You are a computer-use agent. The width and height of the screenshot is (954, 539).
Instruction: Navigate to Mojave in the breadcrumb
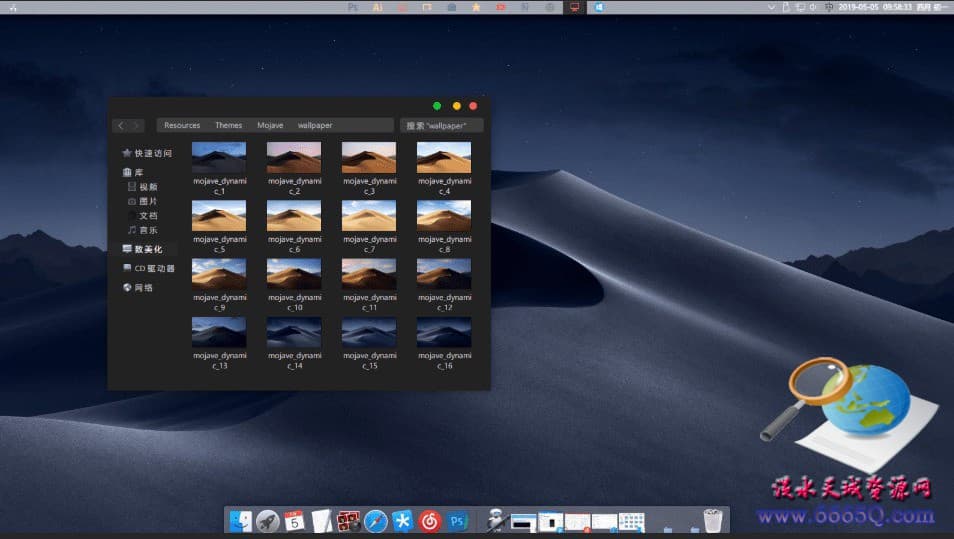[270, 125]
